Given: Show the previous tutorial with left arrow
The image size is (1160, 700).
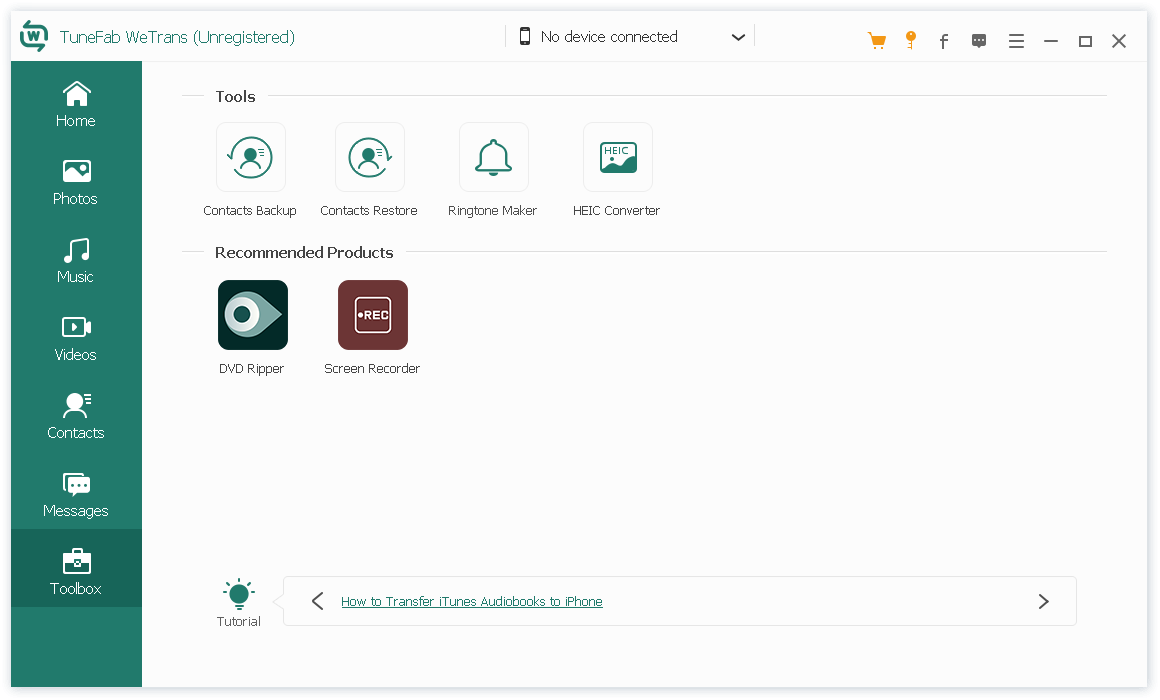Looking at the screenshot, I should [318, 601].
